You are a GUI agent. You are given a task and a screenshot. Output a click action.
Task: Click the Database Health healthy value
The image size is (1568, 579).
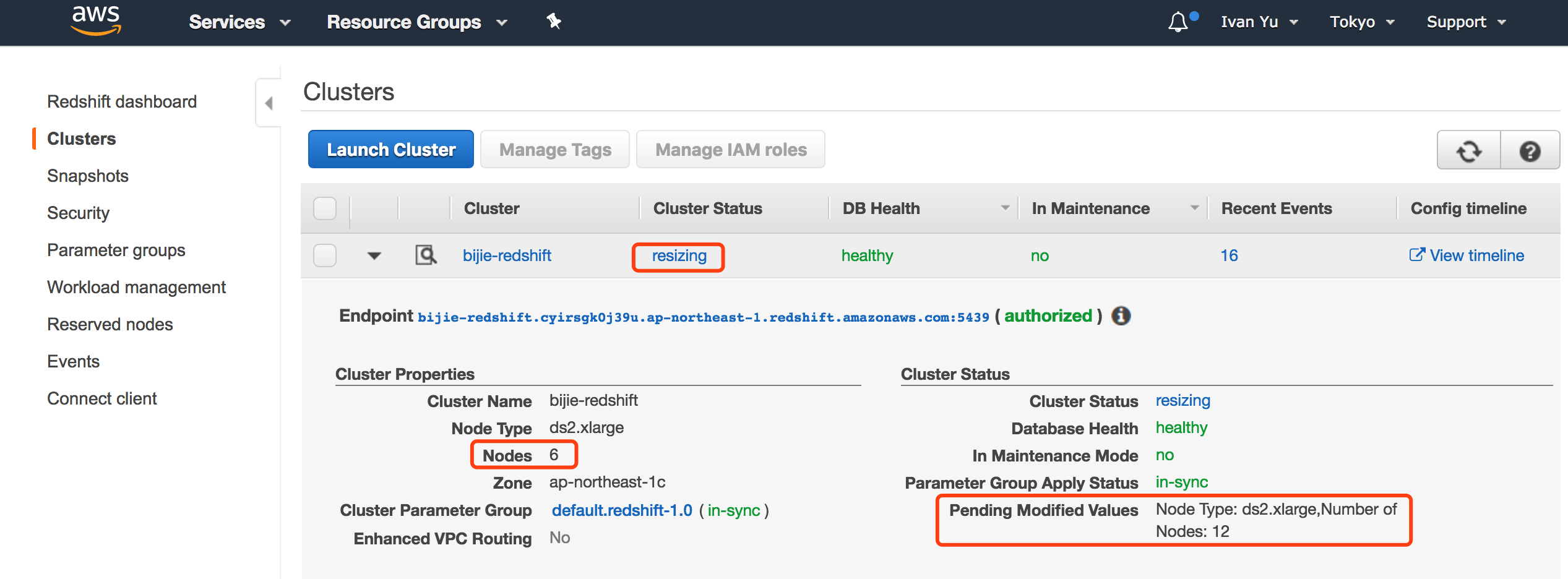pyautogui.click(x=1182, y=427)
